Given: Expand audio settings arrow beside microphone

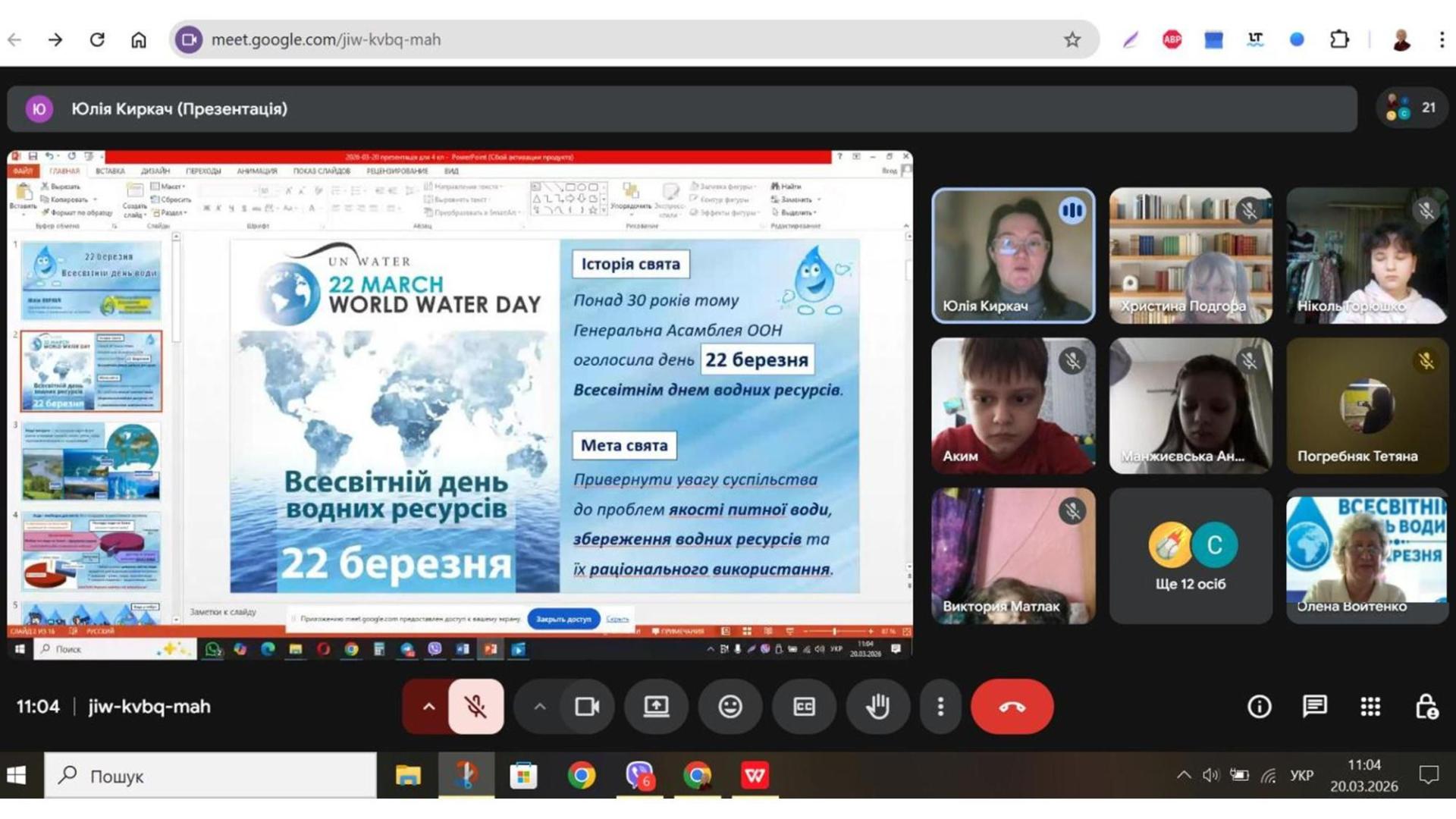Looking at the screenshot, I should tap(428, 707).
